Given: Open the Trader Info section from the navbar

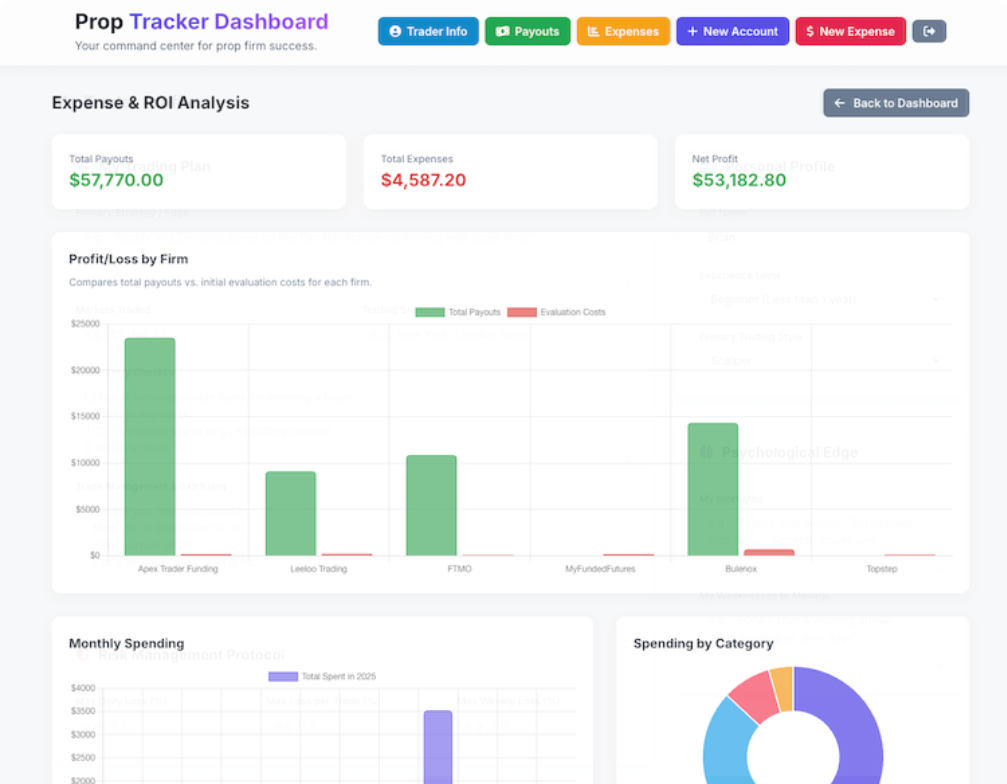Looking at the screenshot, I should point(428,31).
